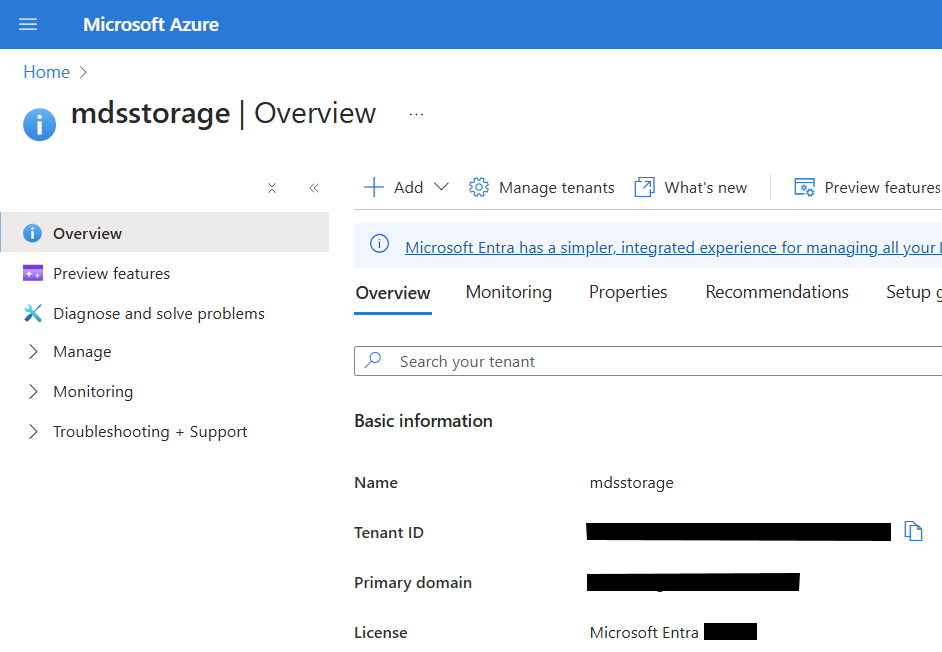Click the Add plus icon

[374, 187]
